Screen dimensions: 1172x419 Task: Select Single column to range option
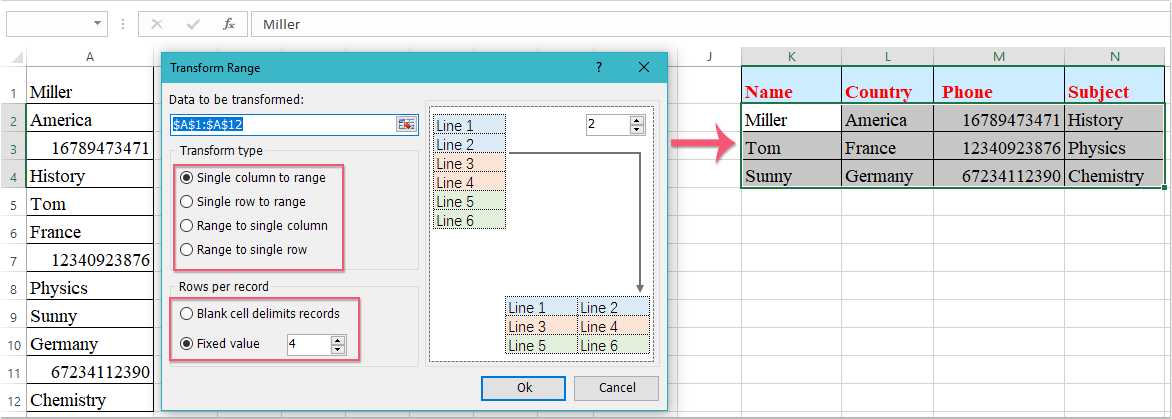click(187, 177)
